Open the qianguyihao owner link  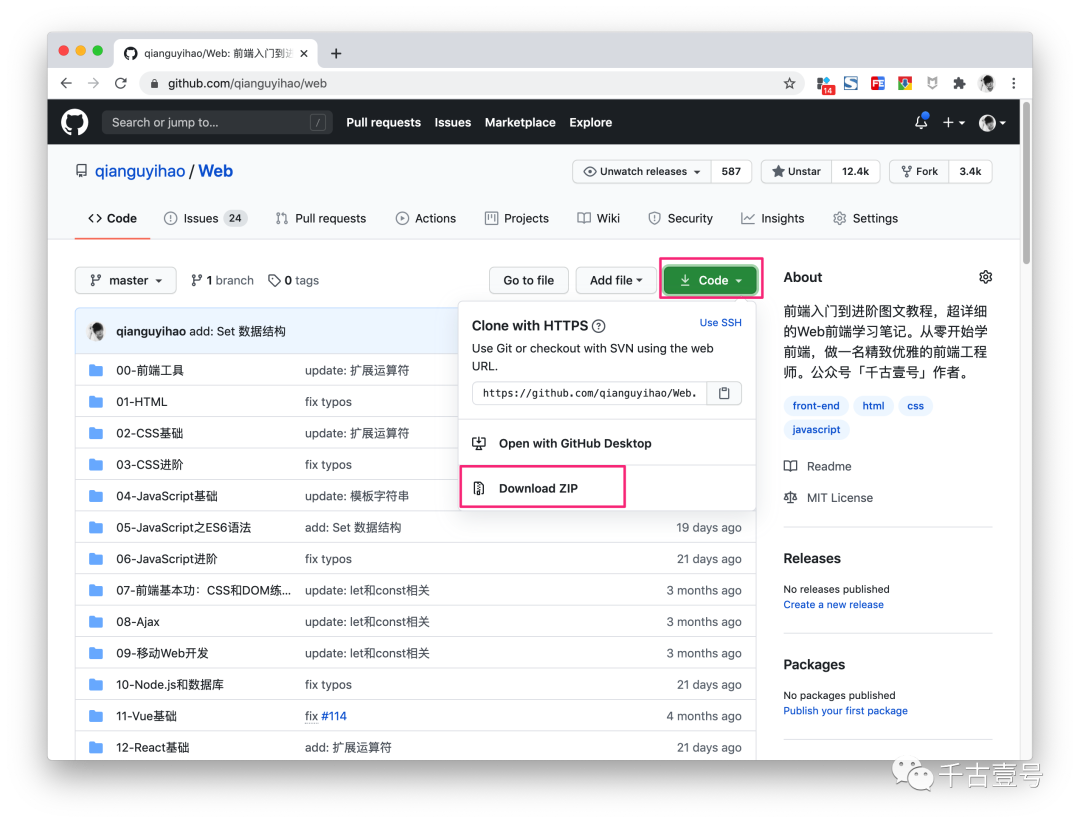click(x=140, y=171)
